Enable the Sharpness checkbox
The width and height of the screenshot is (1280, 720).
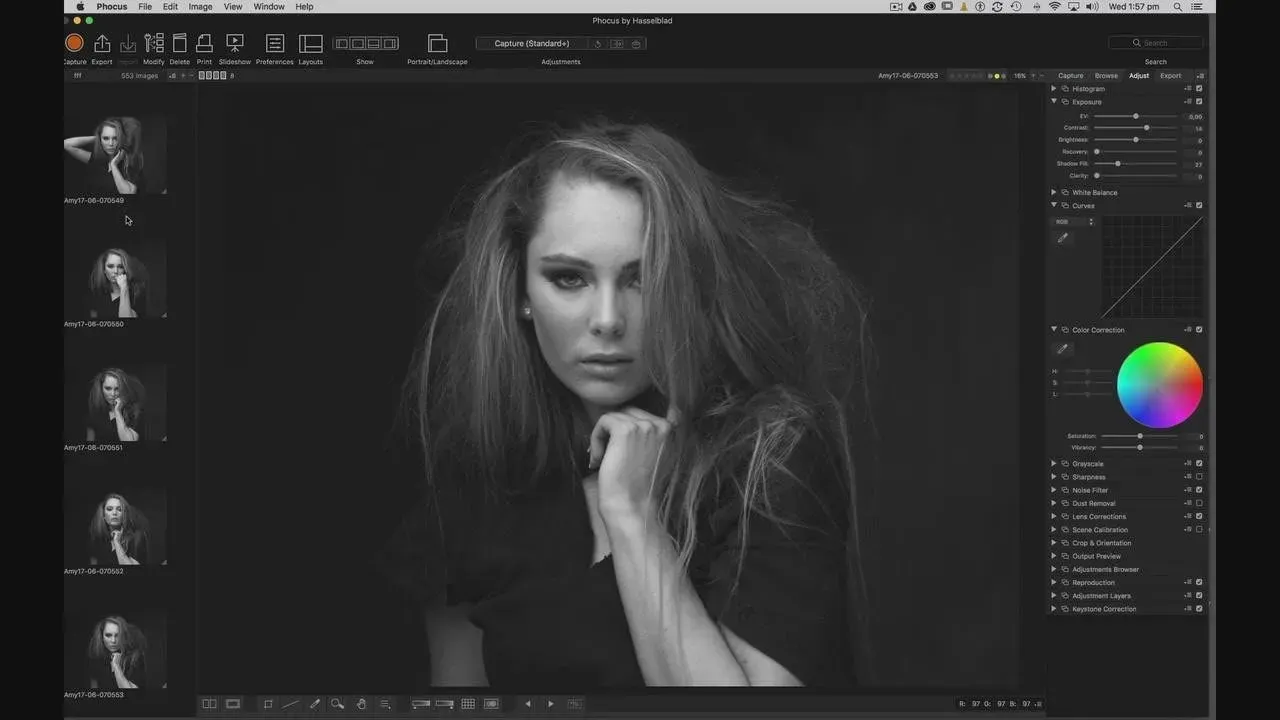pos(1199,477)
